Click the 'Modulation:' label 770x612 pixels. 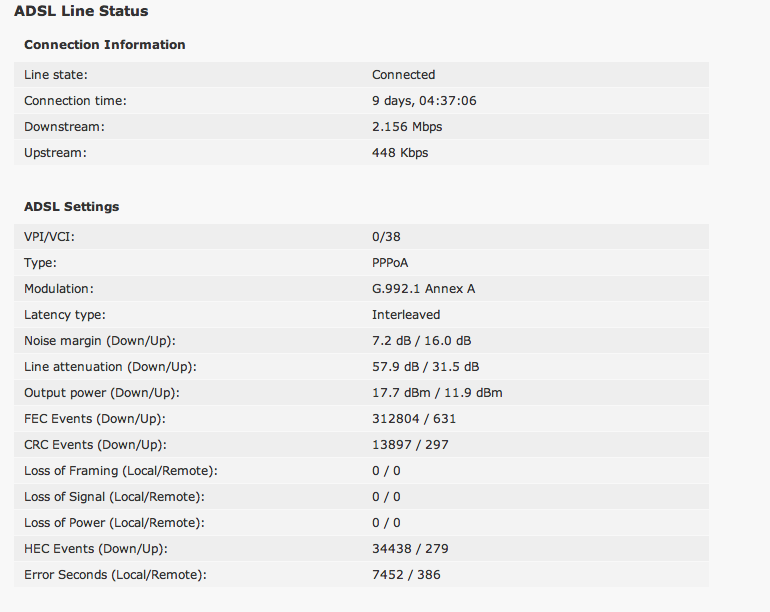click(59, 289)
